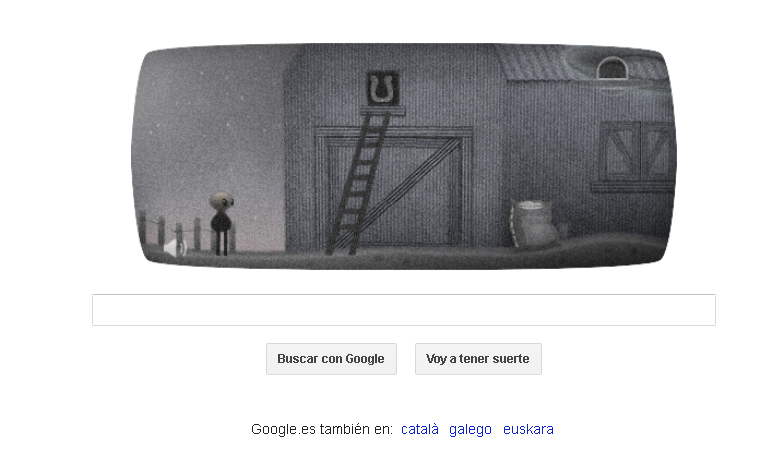This screenshot has height=473, width=775.
Task: Click the wooden shelf under the shuttered window
Action: [x=633, y=187]
